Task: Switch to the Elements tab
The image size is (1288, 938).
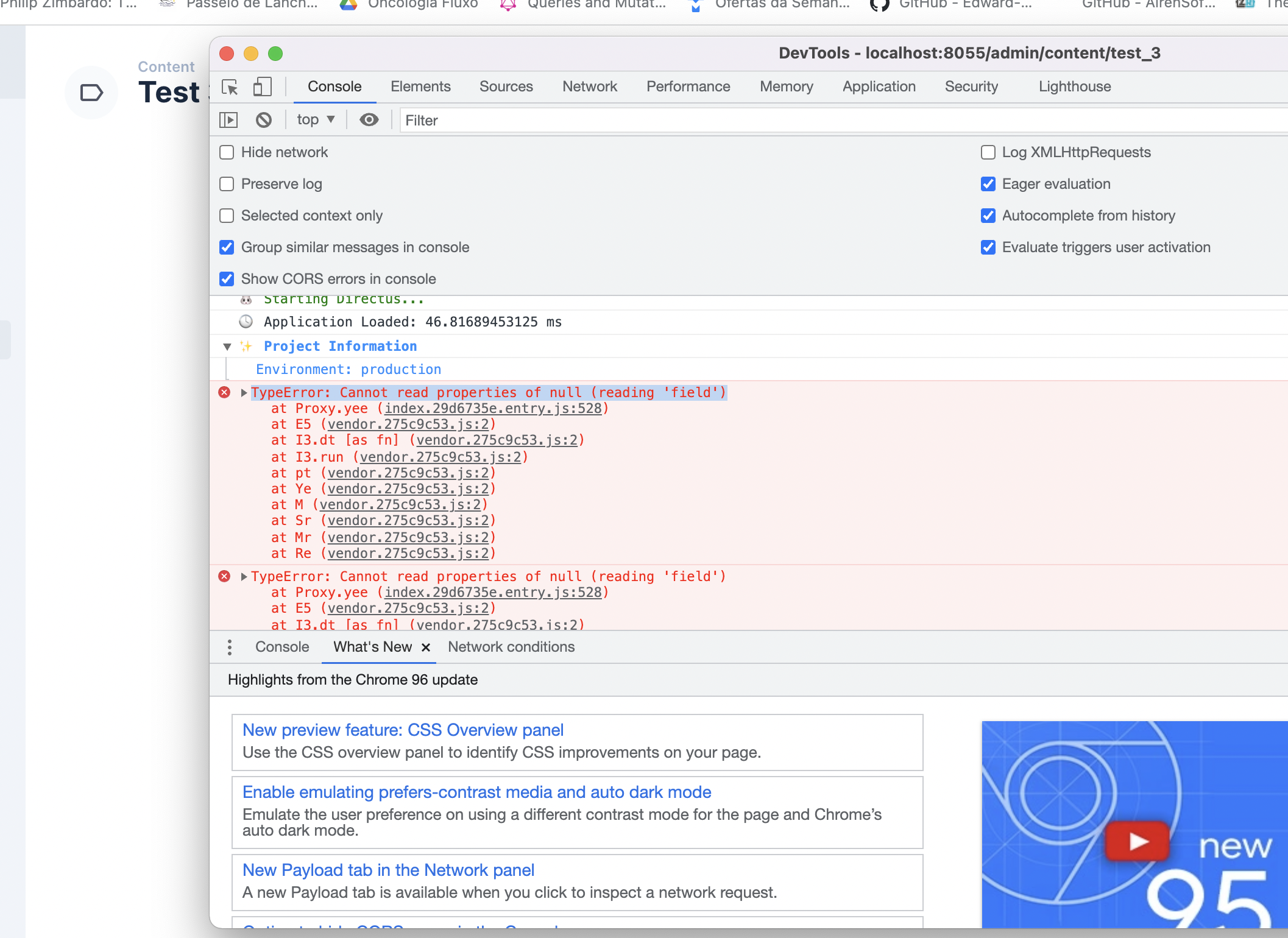Action: coord(420,86)
